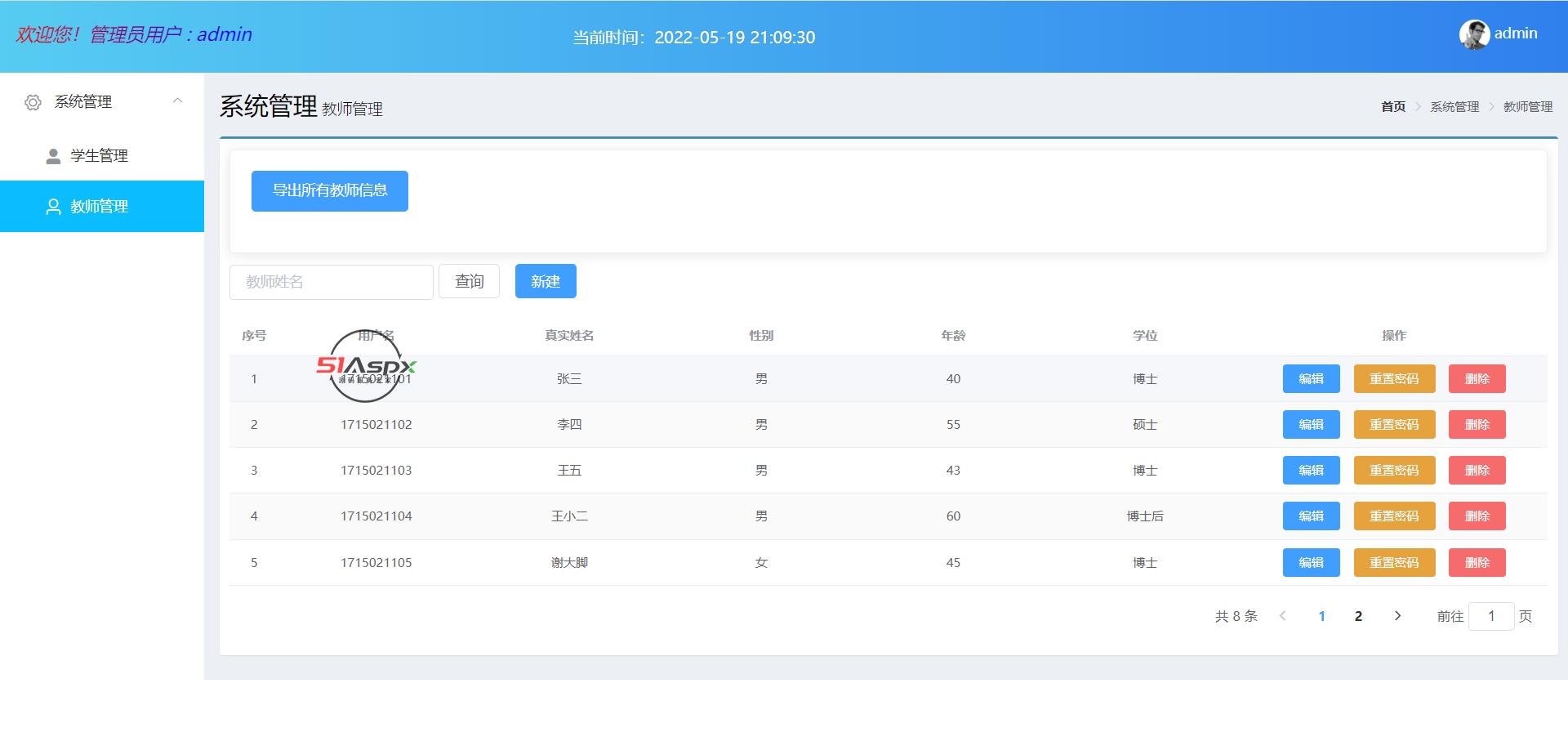Select the 教师管理 menu item
Screen dimensions: 1568x737
point(99,207)
